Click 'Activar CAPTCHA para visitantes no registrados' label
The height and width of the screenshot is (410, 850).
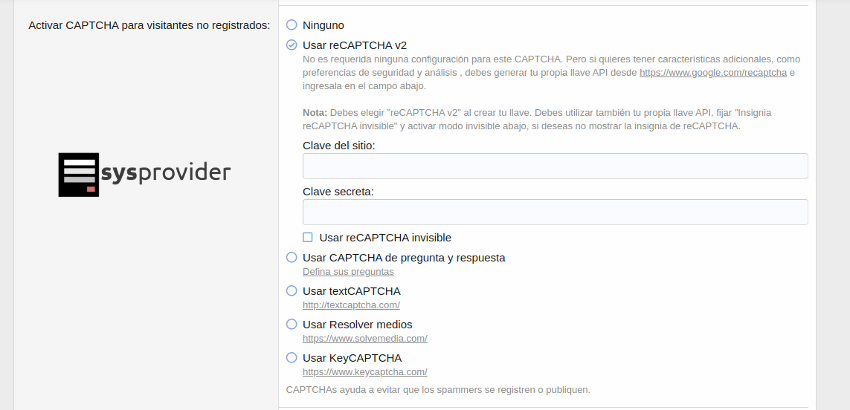pos(149,24)
